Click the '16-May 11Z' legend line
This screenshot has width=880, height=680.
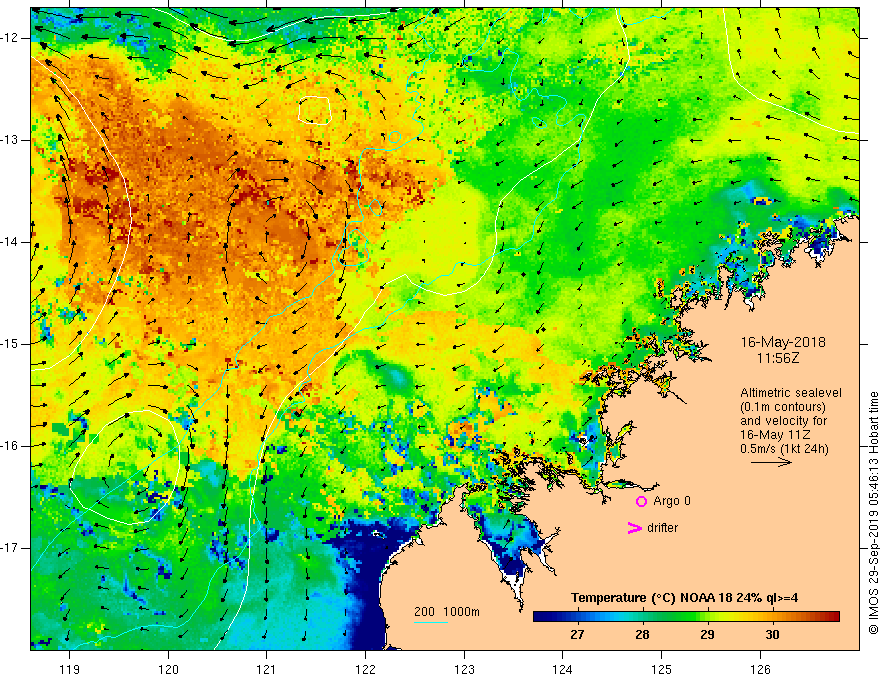(x=774, y=435)
